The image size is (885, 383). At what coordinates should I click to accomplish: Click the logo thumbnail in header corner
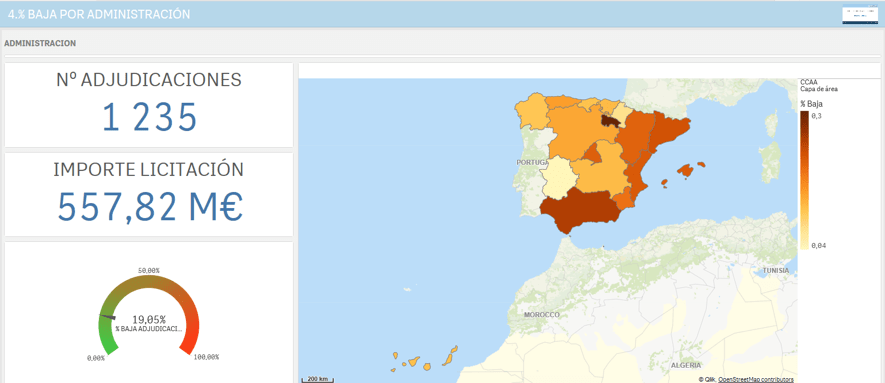861,14
